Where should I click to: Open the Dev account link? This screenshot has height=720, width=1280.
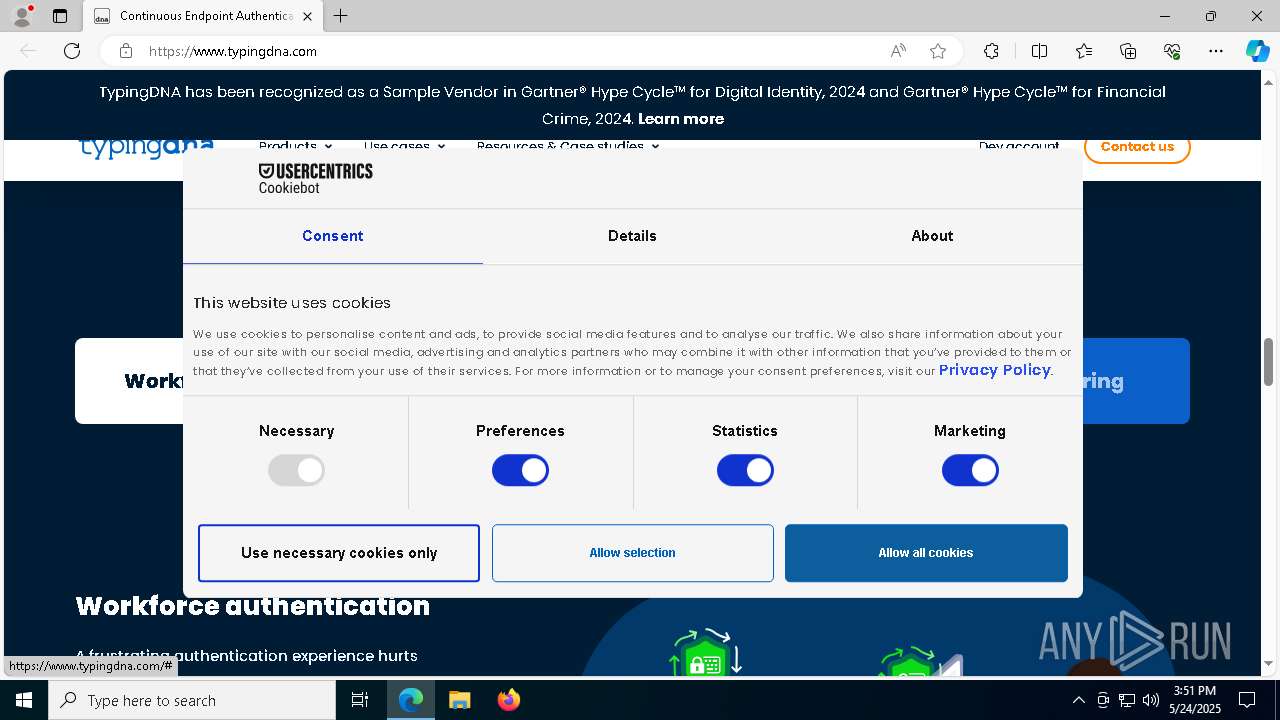[x=1019, y=146]
